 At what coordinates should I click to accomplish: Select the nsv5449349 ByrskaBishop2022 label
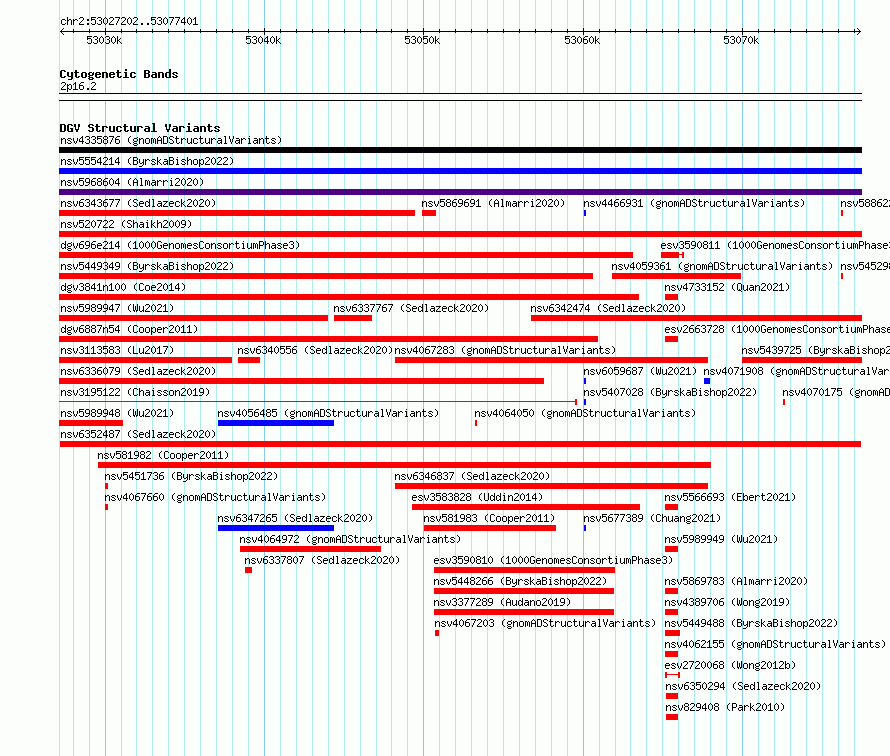[x=147, y=266]
